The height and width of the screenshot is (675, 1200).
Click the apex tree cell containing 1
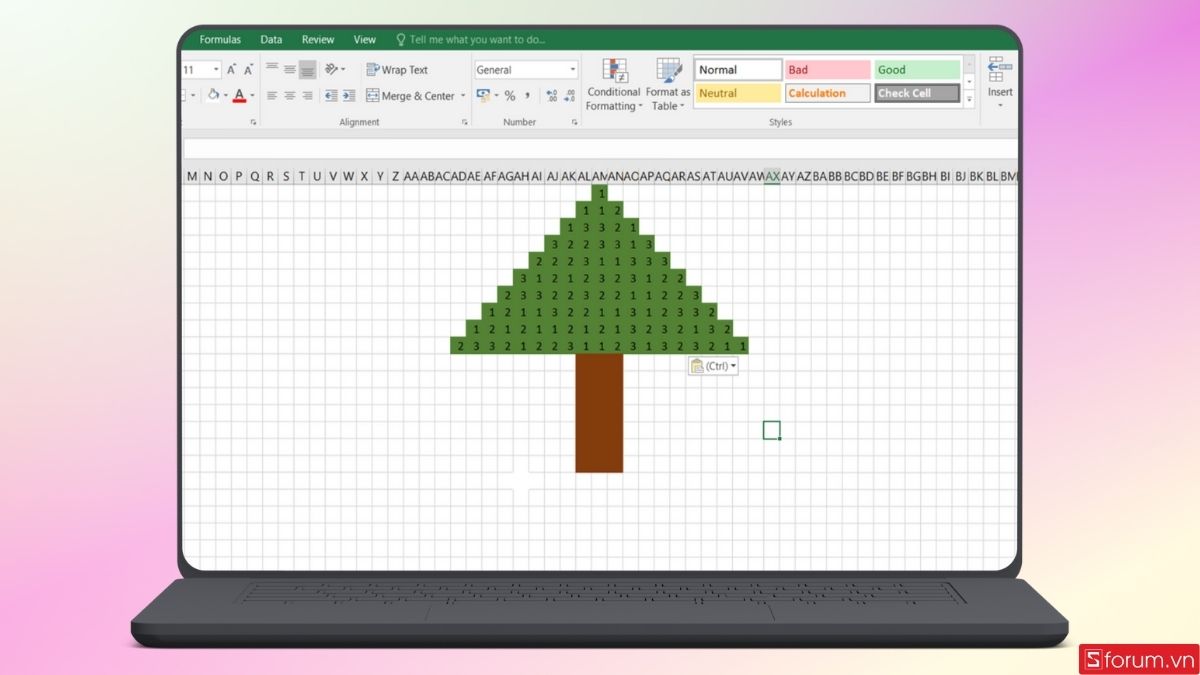[600, 193]
